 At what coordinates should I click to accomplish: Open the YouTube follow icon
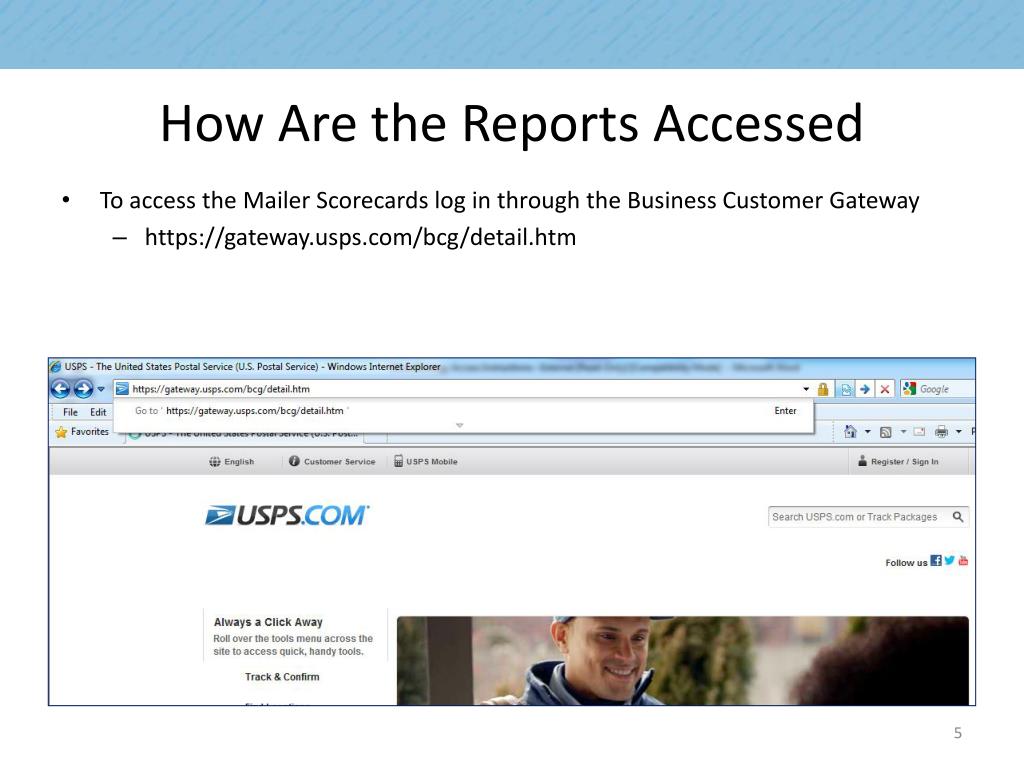click(x=963, y=560)
